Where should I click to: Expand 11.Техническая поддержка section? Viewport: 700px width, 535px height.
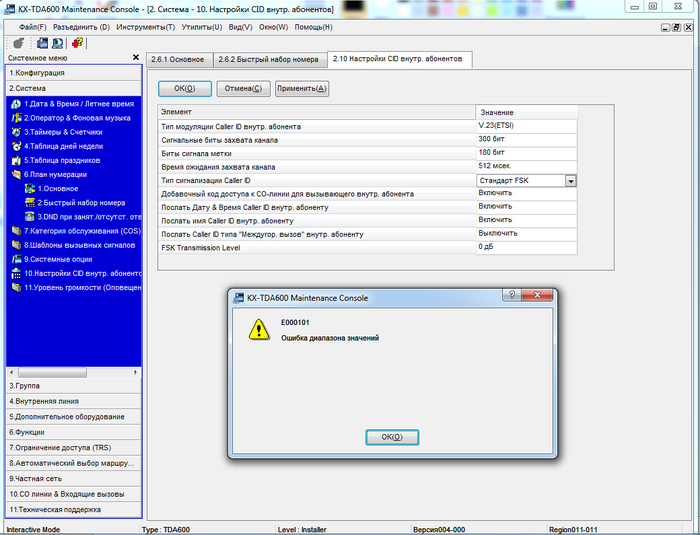coord(74,510)
